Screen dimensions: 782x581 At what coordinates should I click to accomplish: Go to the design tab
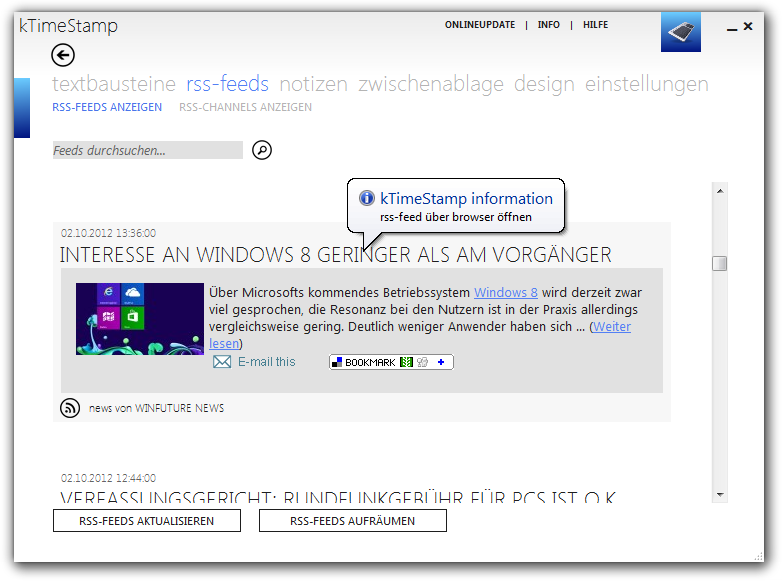pyautogui.click(x=544, y=84)
